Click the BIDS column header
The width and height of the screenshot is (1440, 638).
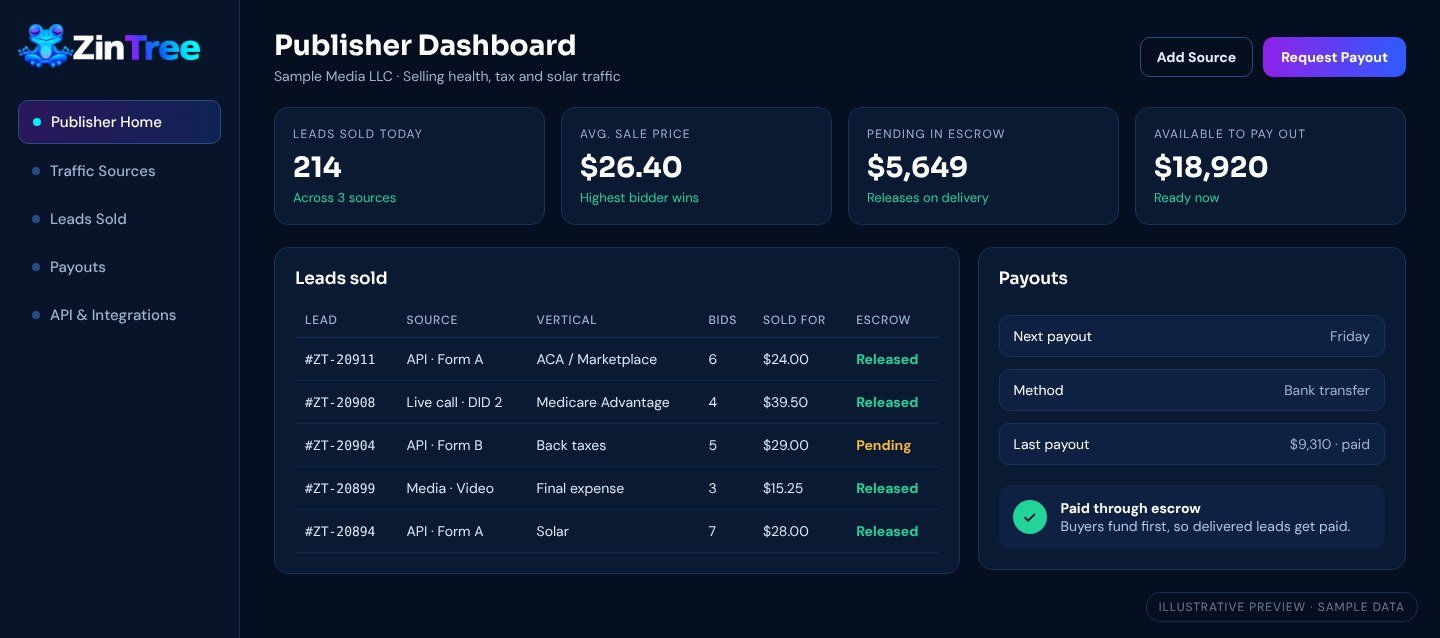[x=722, y=320]
